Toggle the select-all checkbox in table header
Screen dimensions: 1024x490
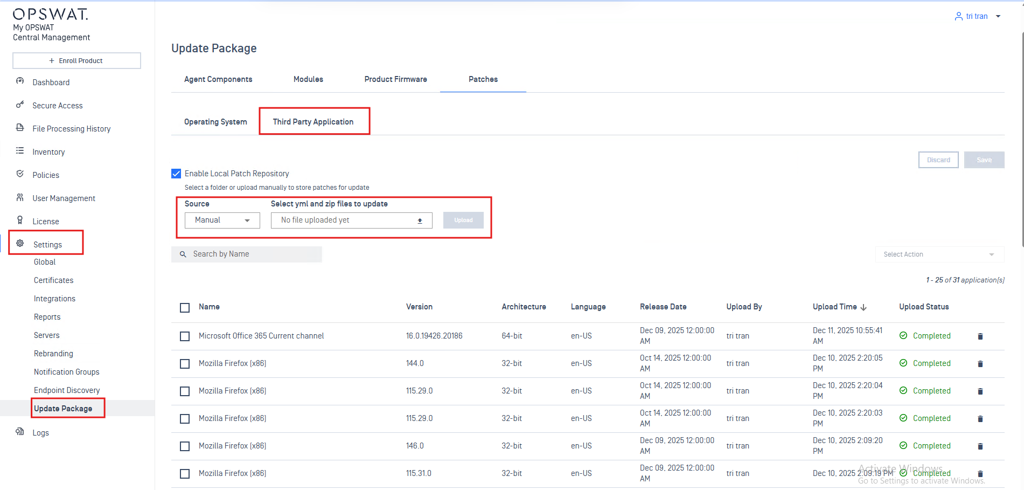[x=185, y=307]
